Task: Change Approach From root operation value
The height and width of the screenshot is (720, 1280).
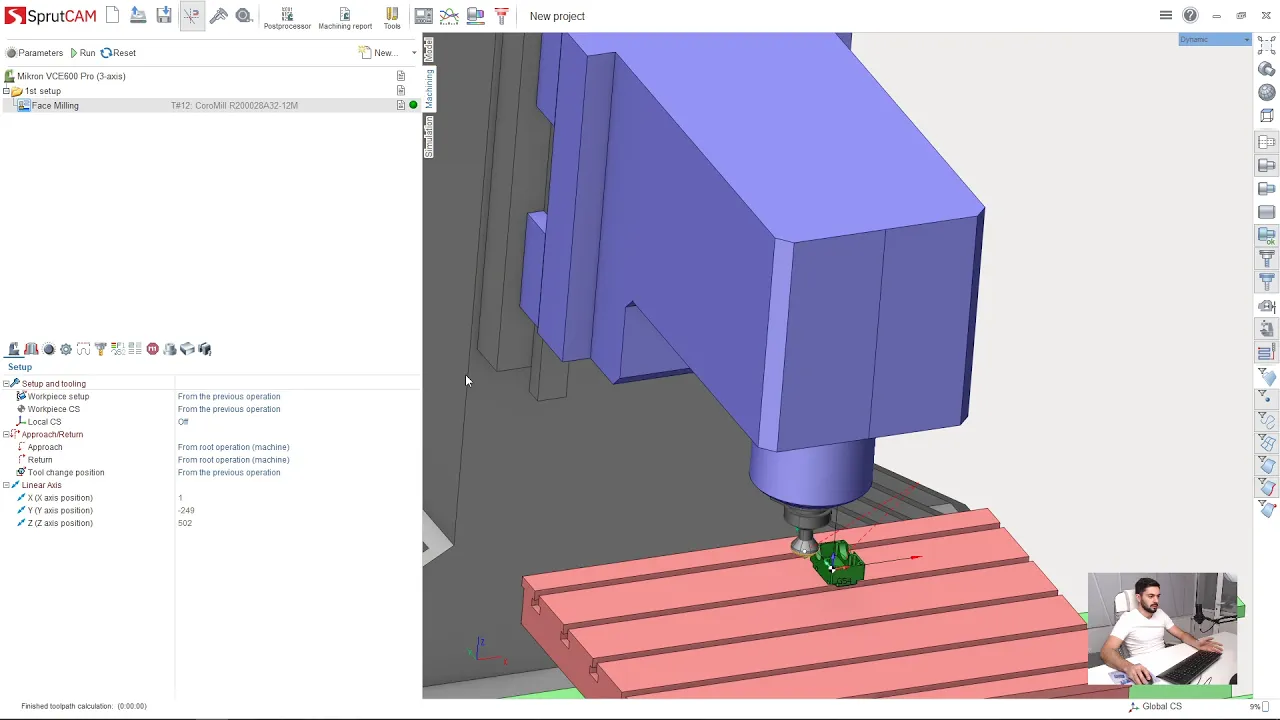Action: tap(233, 447)
